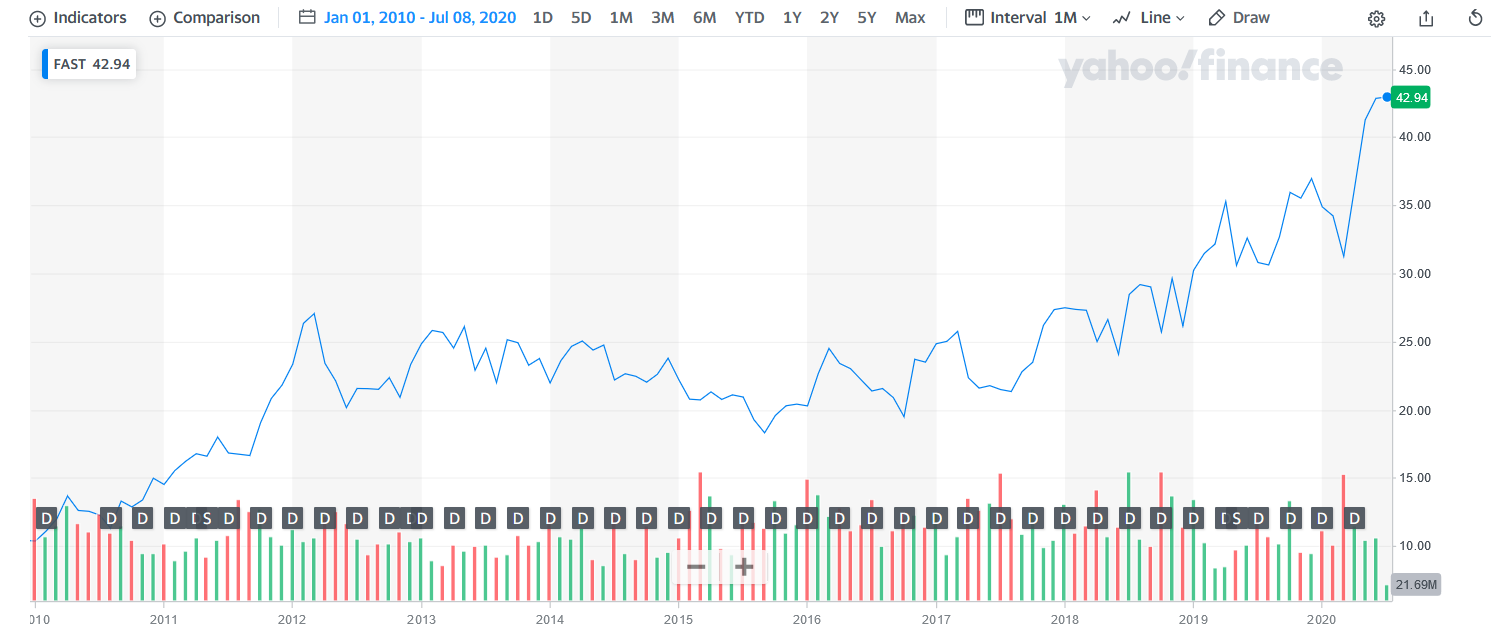Image resolution: width=1491 pixels, height=640 pixels.
Task: Select the 5Y time range
Action: point(866,18)
